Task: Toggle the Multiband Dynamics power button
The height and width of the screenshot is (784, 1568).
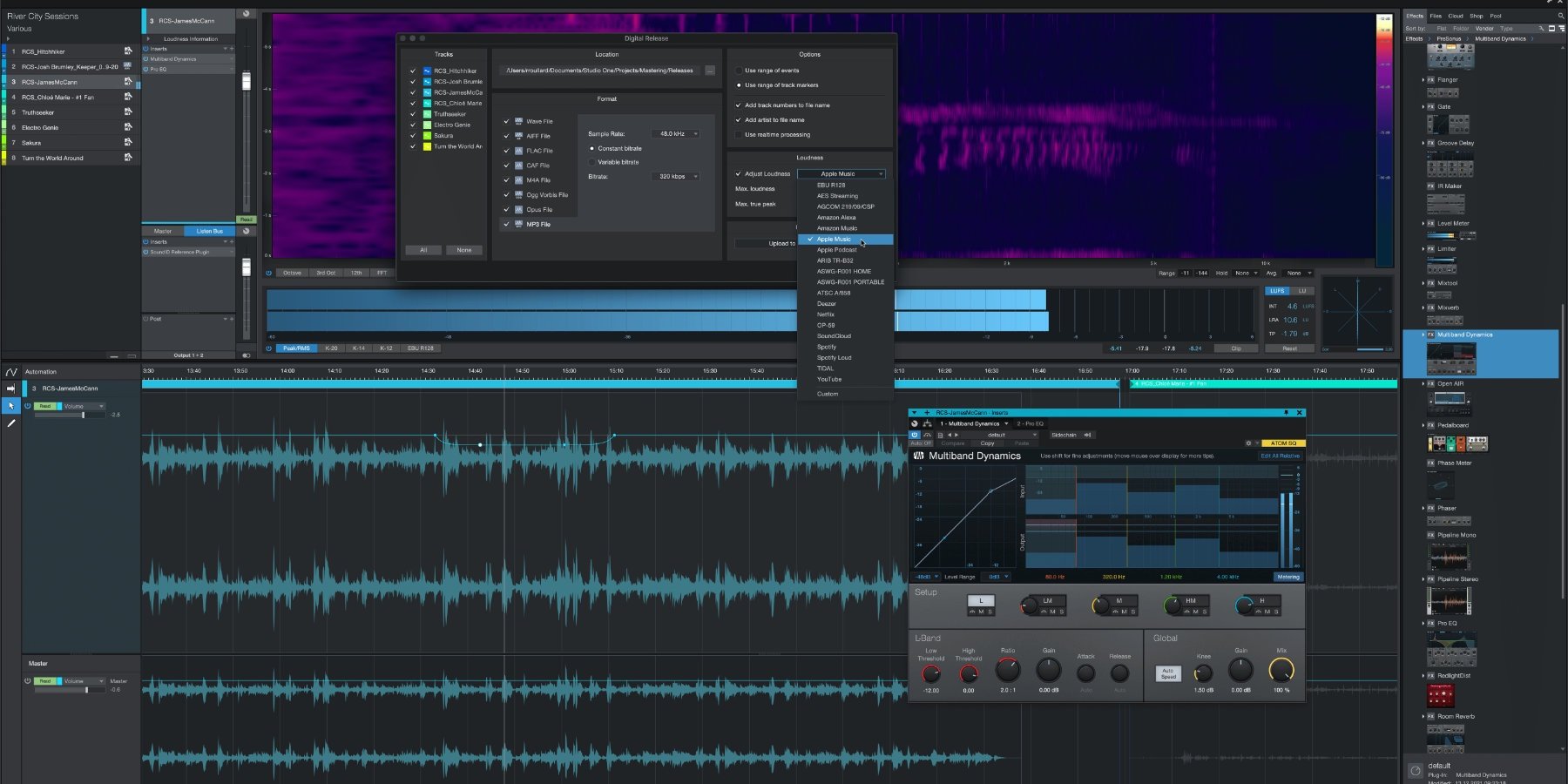Action: (915, 435)
